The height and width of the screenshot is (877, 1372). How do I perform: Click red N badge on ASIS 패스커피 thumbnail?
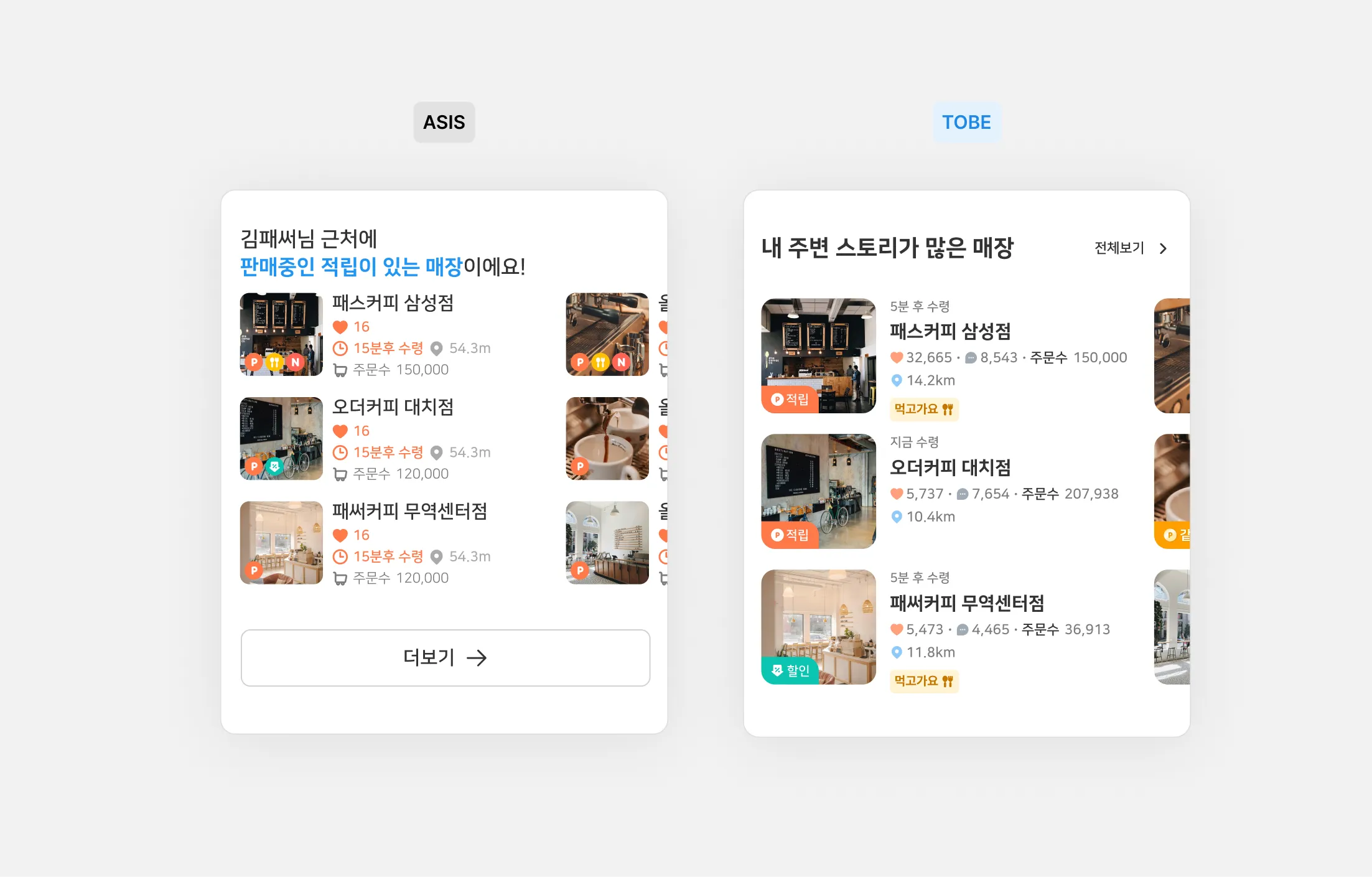[296, 362]
